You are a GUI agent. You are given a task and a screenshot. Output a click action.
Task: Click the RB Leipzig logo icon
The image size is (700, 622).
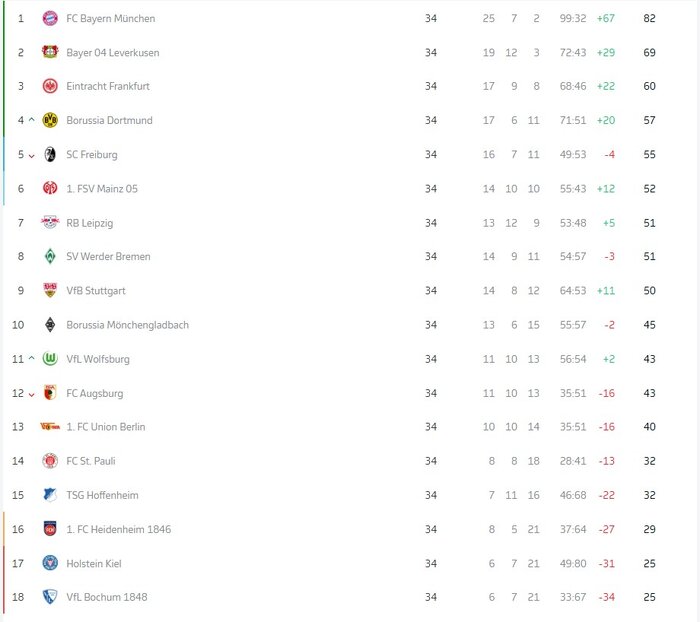[x=50, y=223]
